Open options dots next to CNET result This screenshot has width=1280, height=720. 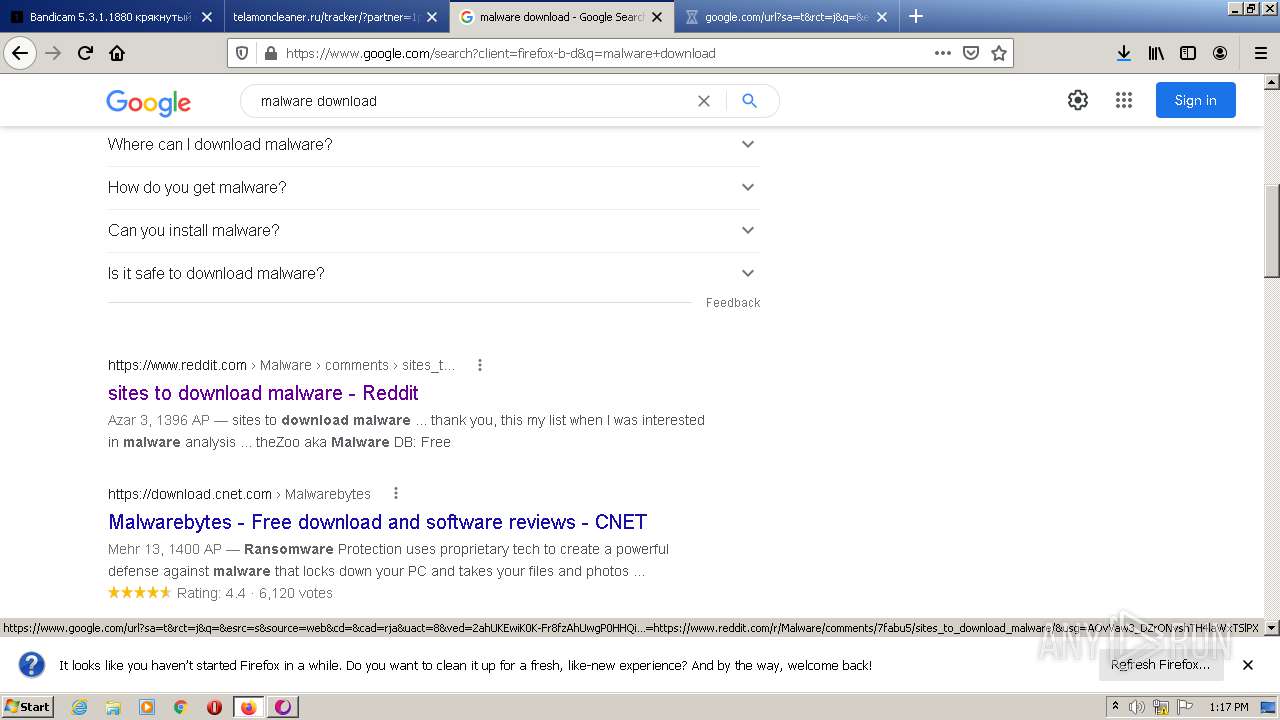click(396, 493)
